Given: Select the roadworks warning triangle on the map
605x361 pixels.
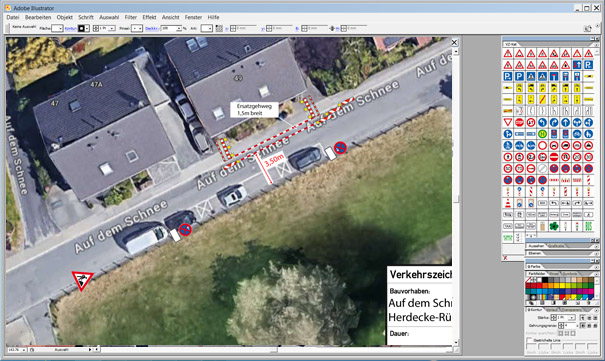Looking at the screenshot, I should click(82, 280).
